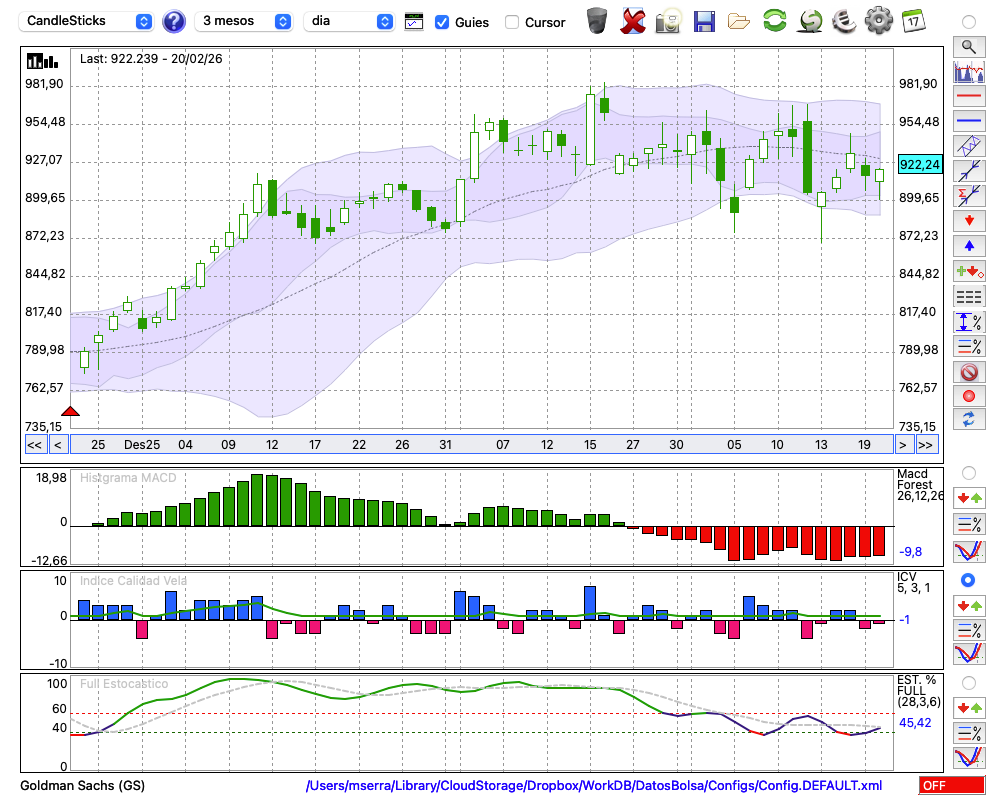Click Estocastico panel lines percent button
Screen dimensions: 1000x800
(969, 733)
